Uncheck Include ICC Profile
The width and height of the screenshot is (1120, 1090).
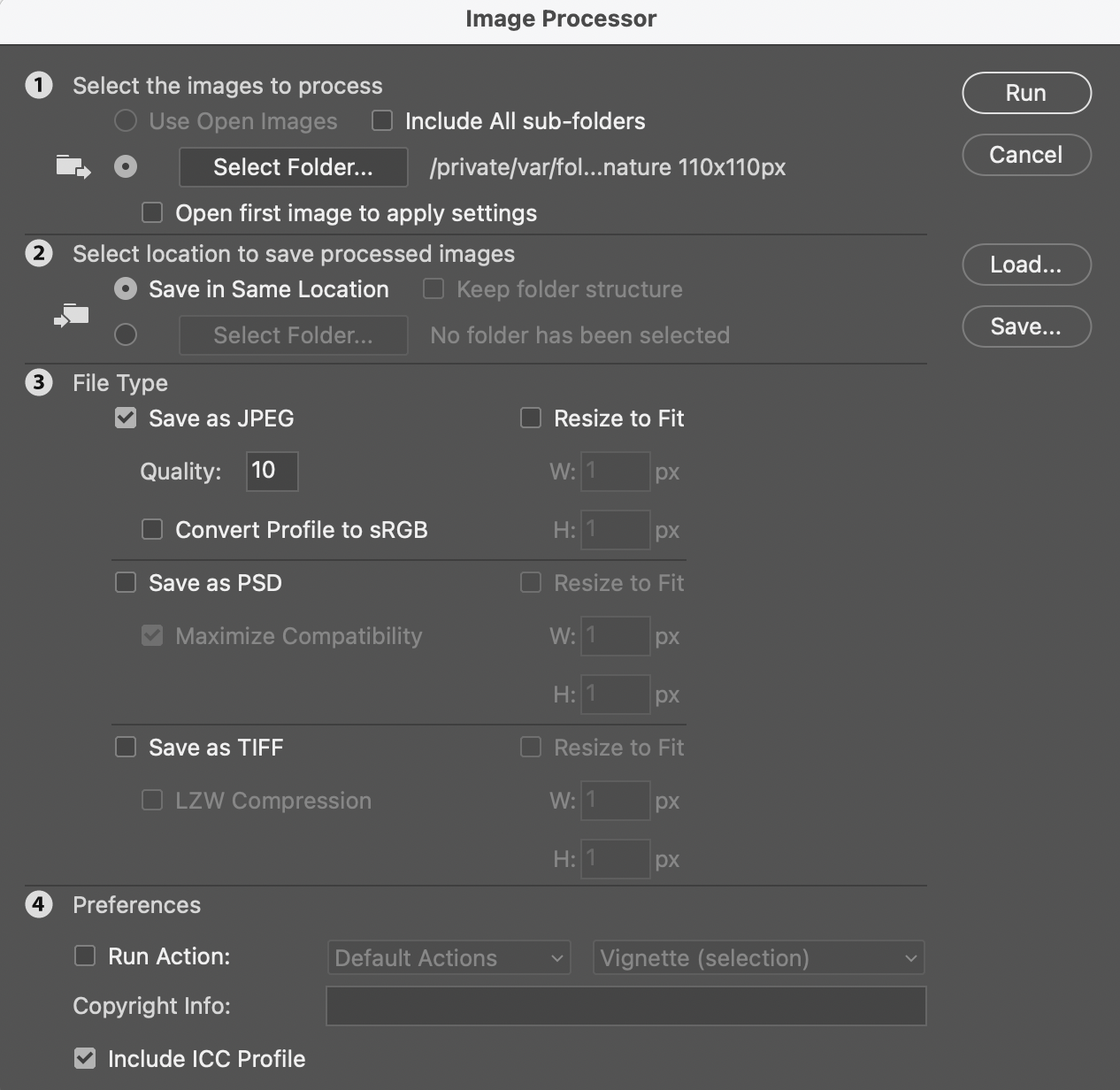(x=85, y=1058)
